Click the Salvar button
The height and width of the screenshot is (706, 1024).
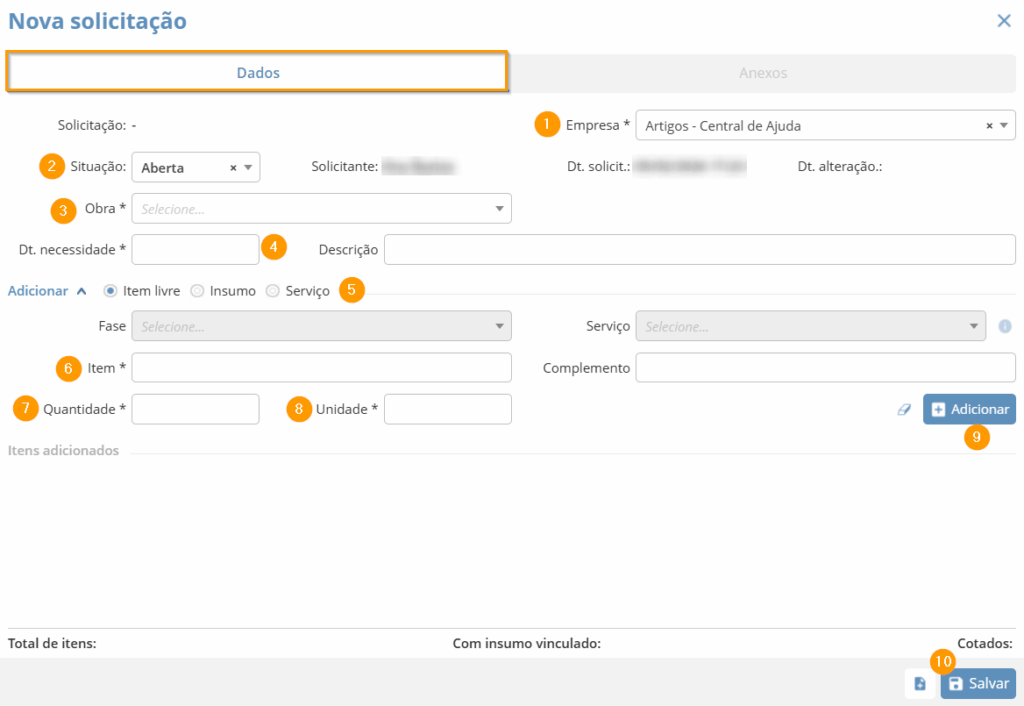pyautogui.click(x=978, y=684)
